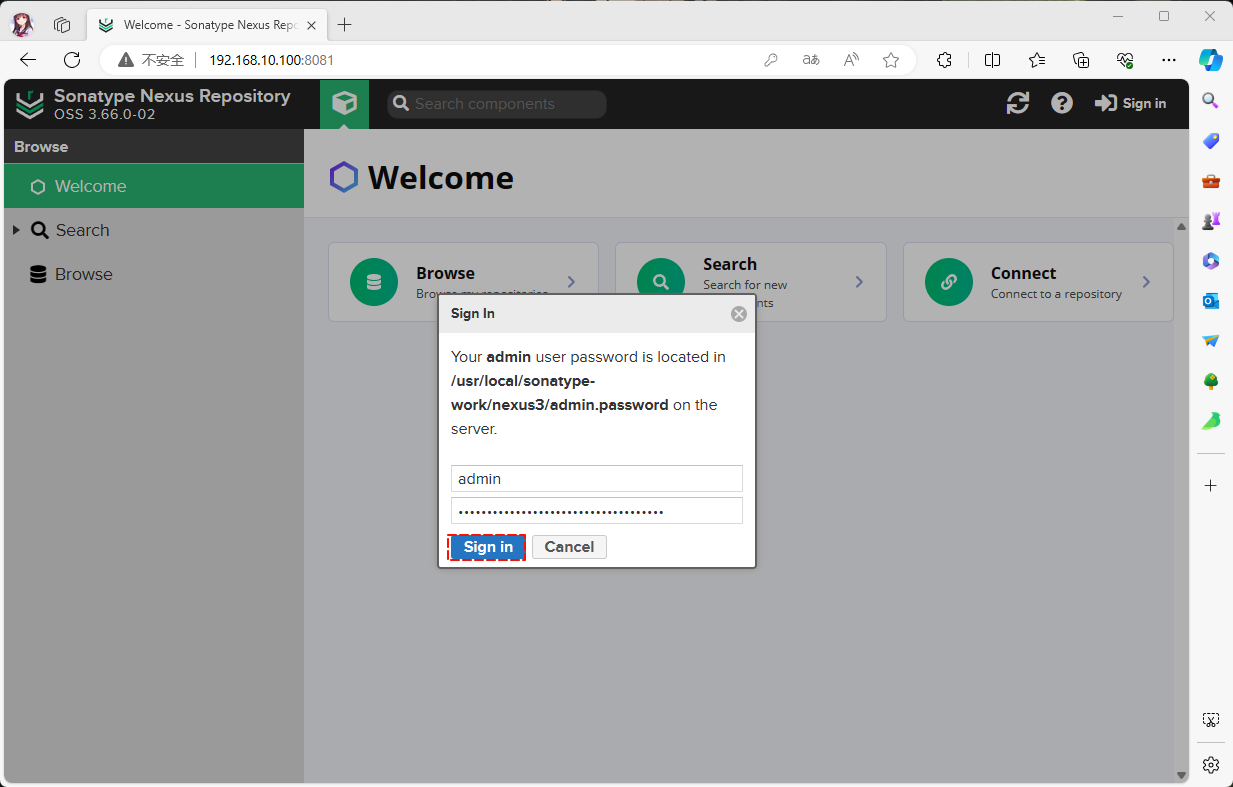The height and width of the screenshot is (787, 1233).
Task: Click the refresh icon in Nexus header
Action: point(1018,103)
